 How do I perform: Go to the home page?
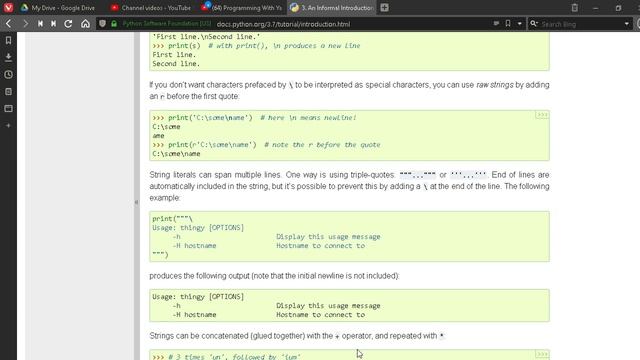85,24
